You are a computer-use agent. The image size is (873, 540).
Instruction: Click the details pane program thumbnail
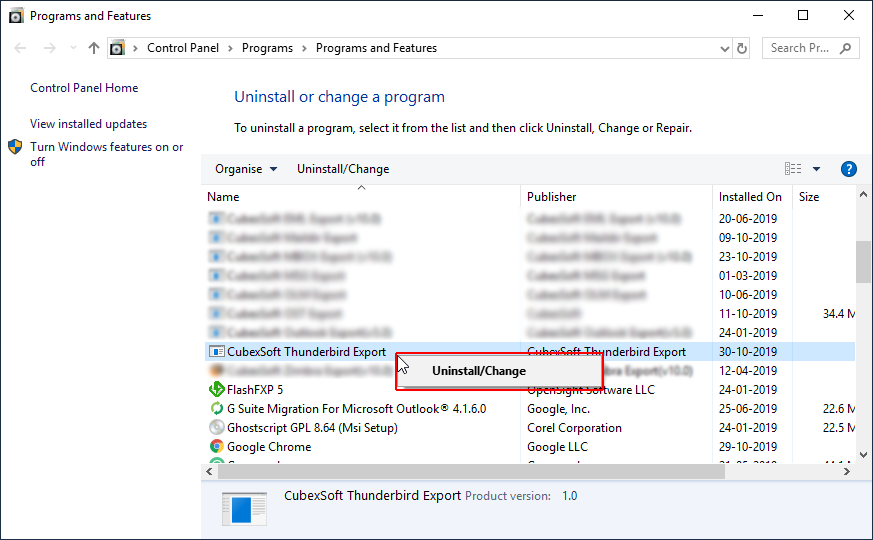point(244,508)
